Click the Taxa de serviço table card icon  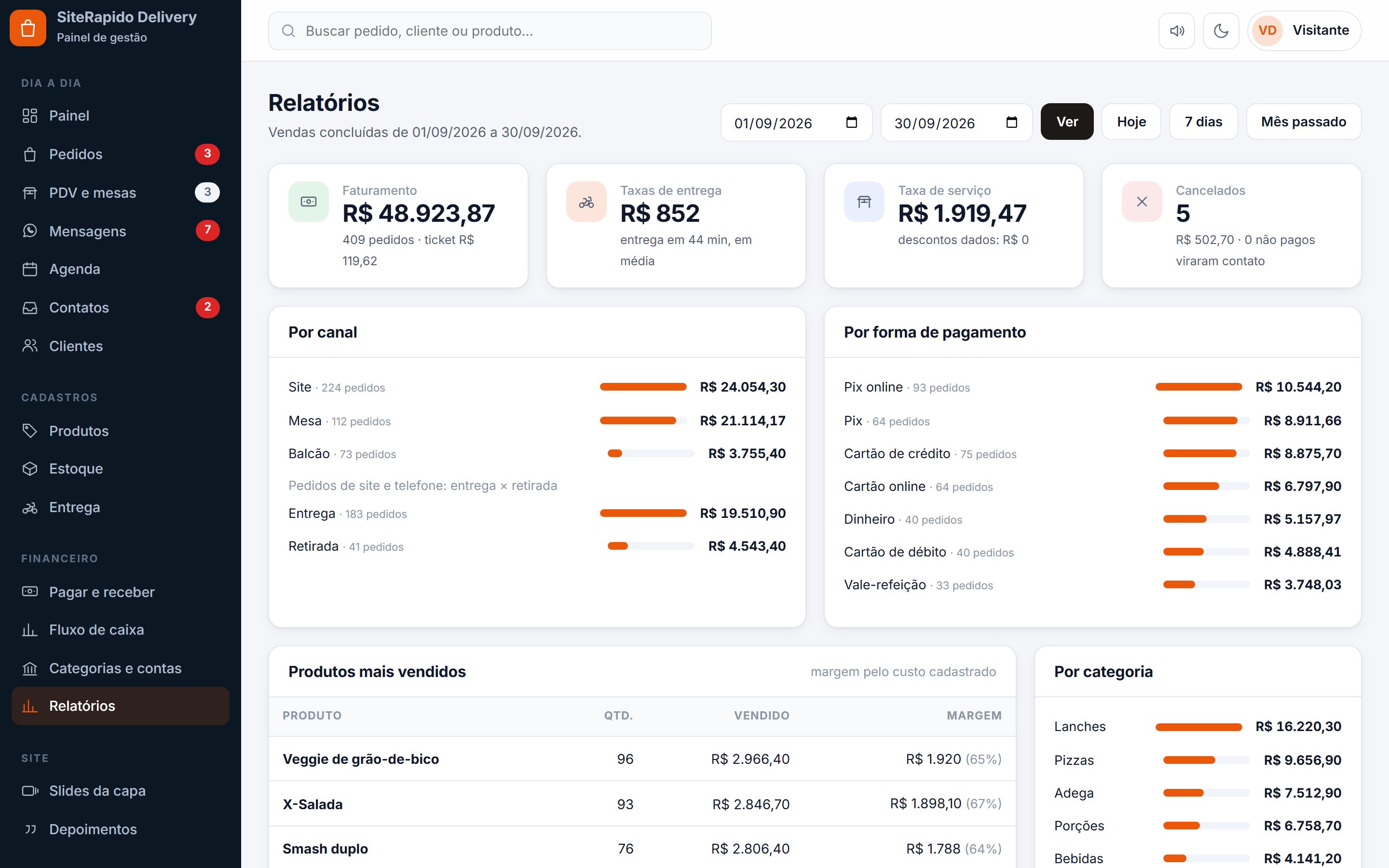[x=864, y=202]
